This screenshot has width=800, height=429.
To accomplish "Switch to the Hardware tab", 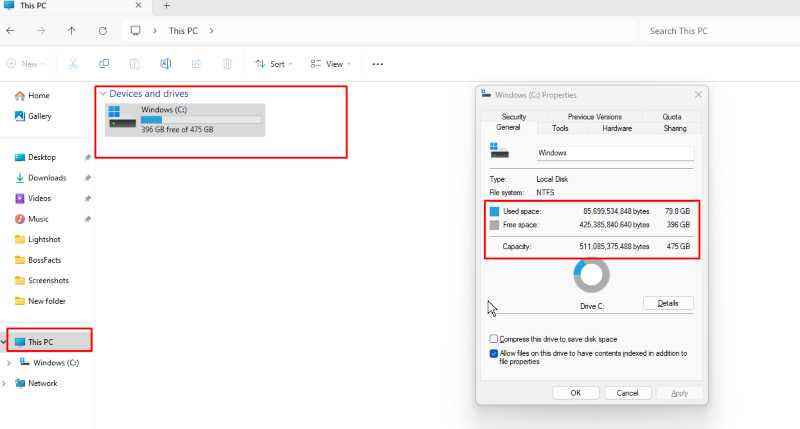I will coord(617,128).
